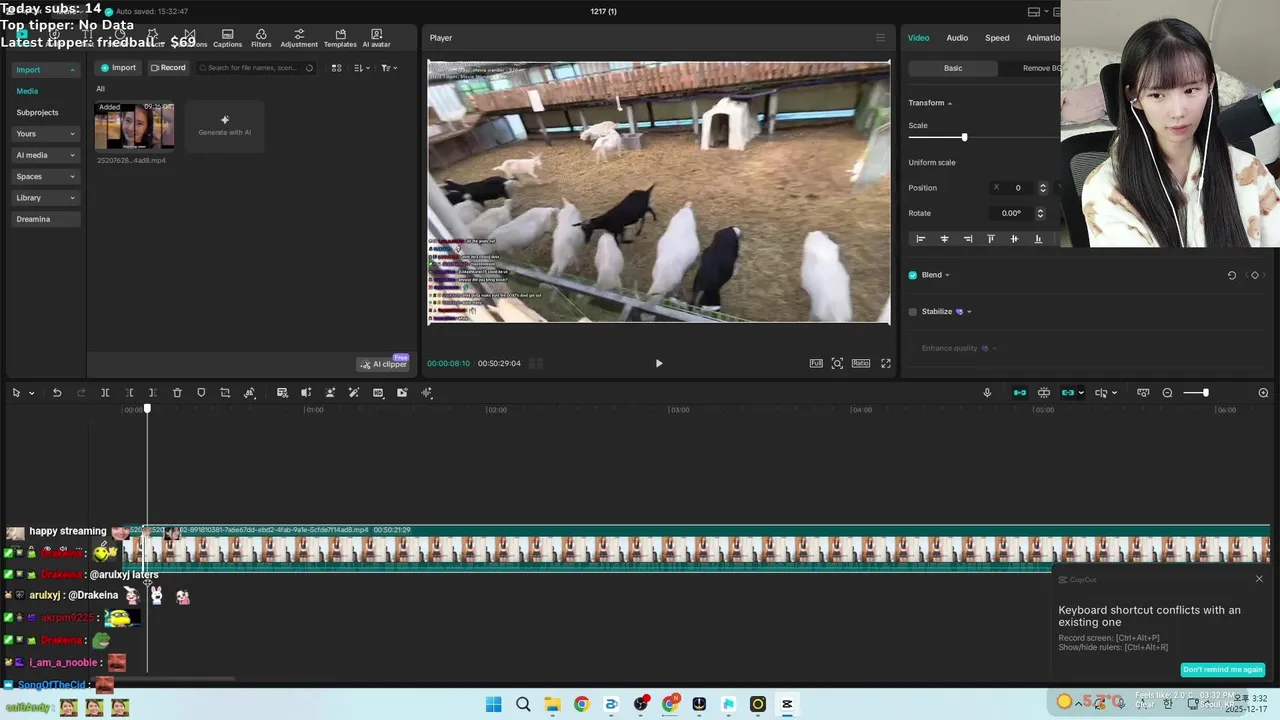Open the Filters panel
1280x720 pixels.
(x=261, y=38)
